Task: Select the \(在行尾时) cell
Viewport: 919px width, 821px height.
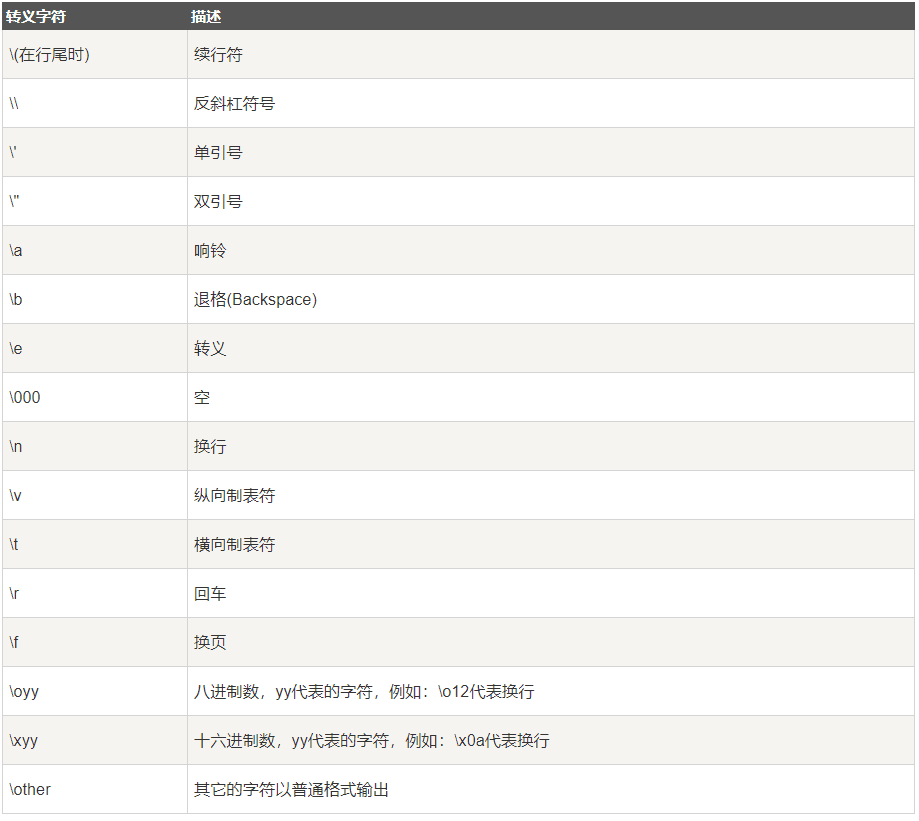Action: pyautogui.click(x=94, y=54)
